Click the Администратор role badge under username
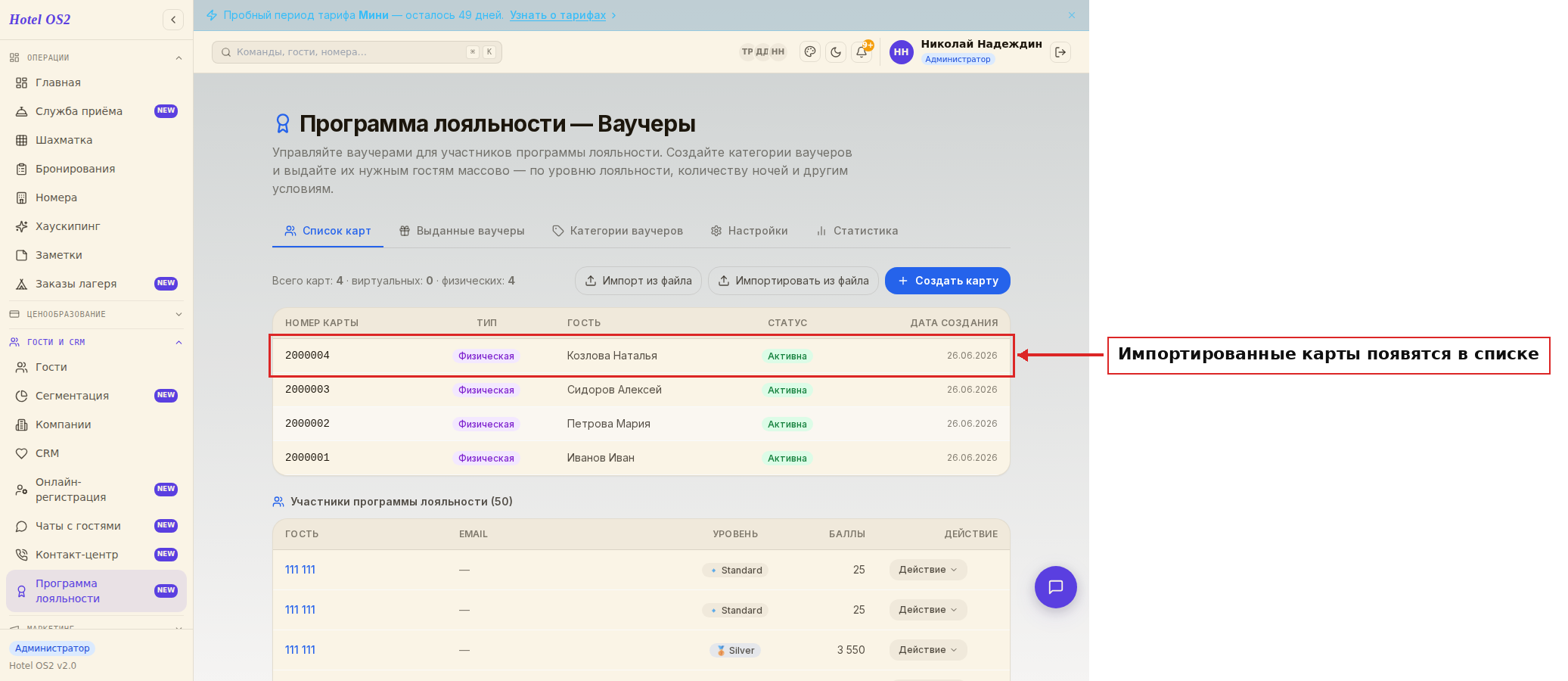 (958, 59)
